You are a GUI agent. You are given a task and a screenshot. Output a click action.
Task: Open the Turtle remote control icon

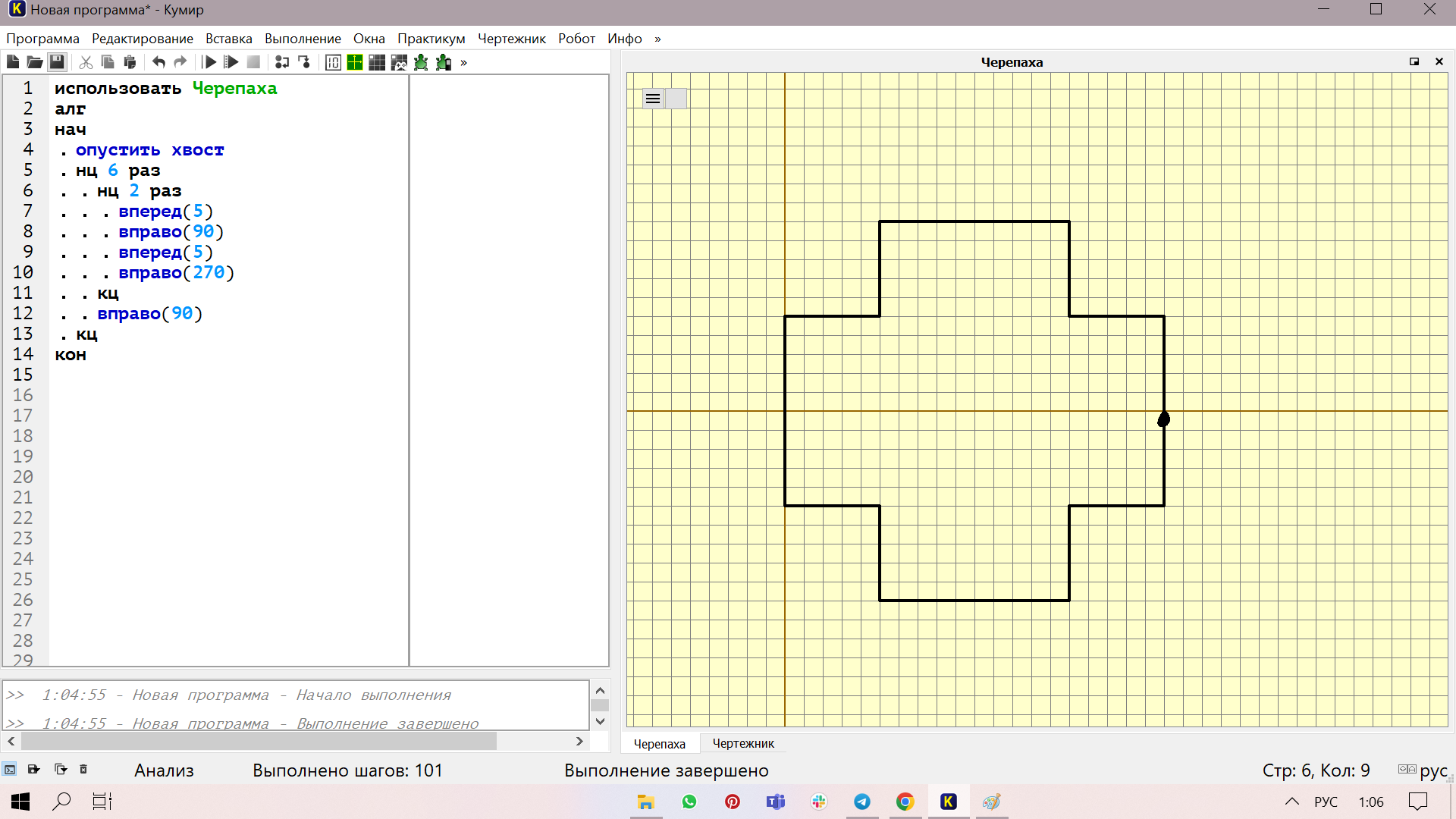(x=444, y=62)
